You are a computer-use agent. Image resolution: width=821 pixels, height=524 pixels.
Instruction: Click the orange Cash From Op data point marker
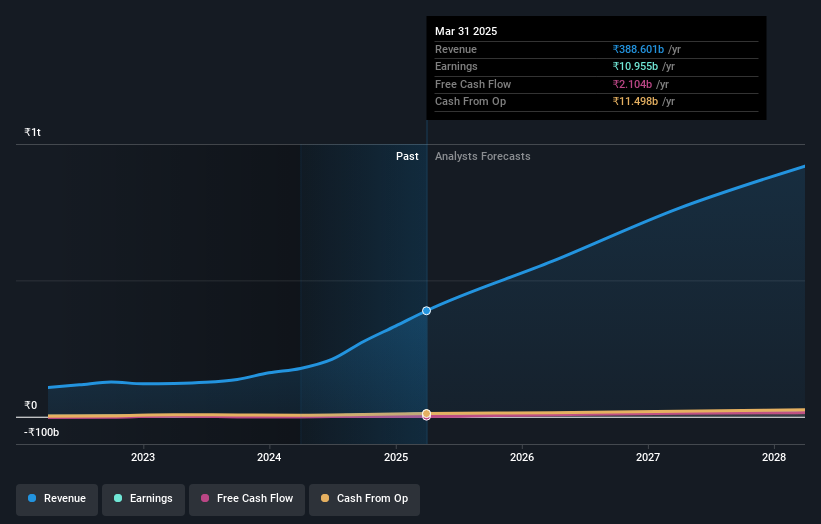click(x=427, y=414)
